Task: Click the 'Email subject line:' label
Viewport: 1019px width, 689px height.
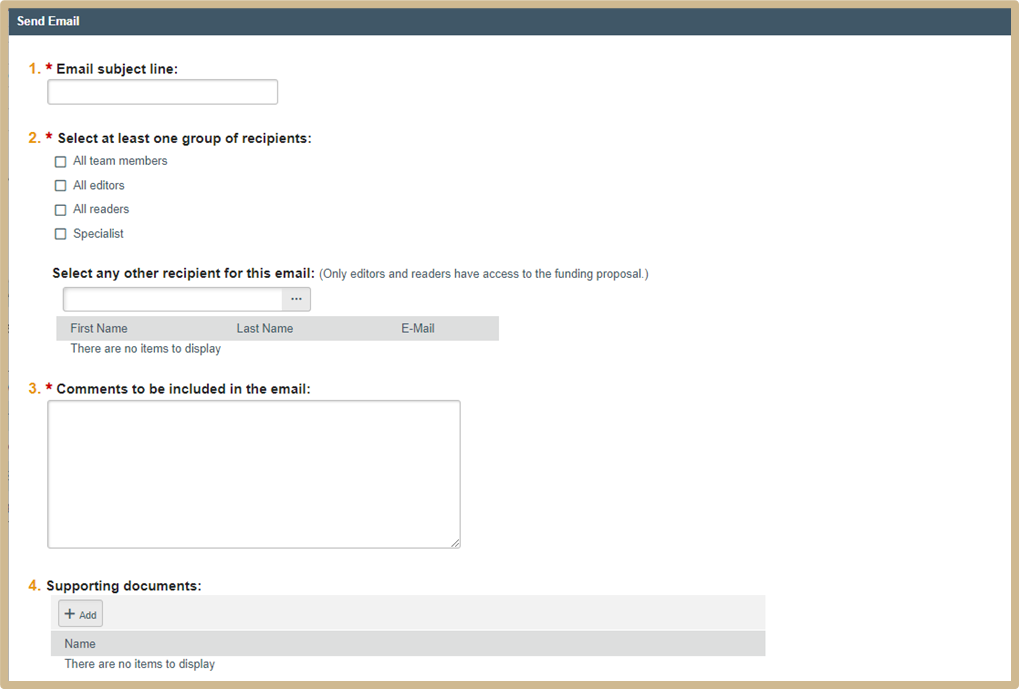Action: click(x=117, y=69)
